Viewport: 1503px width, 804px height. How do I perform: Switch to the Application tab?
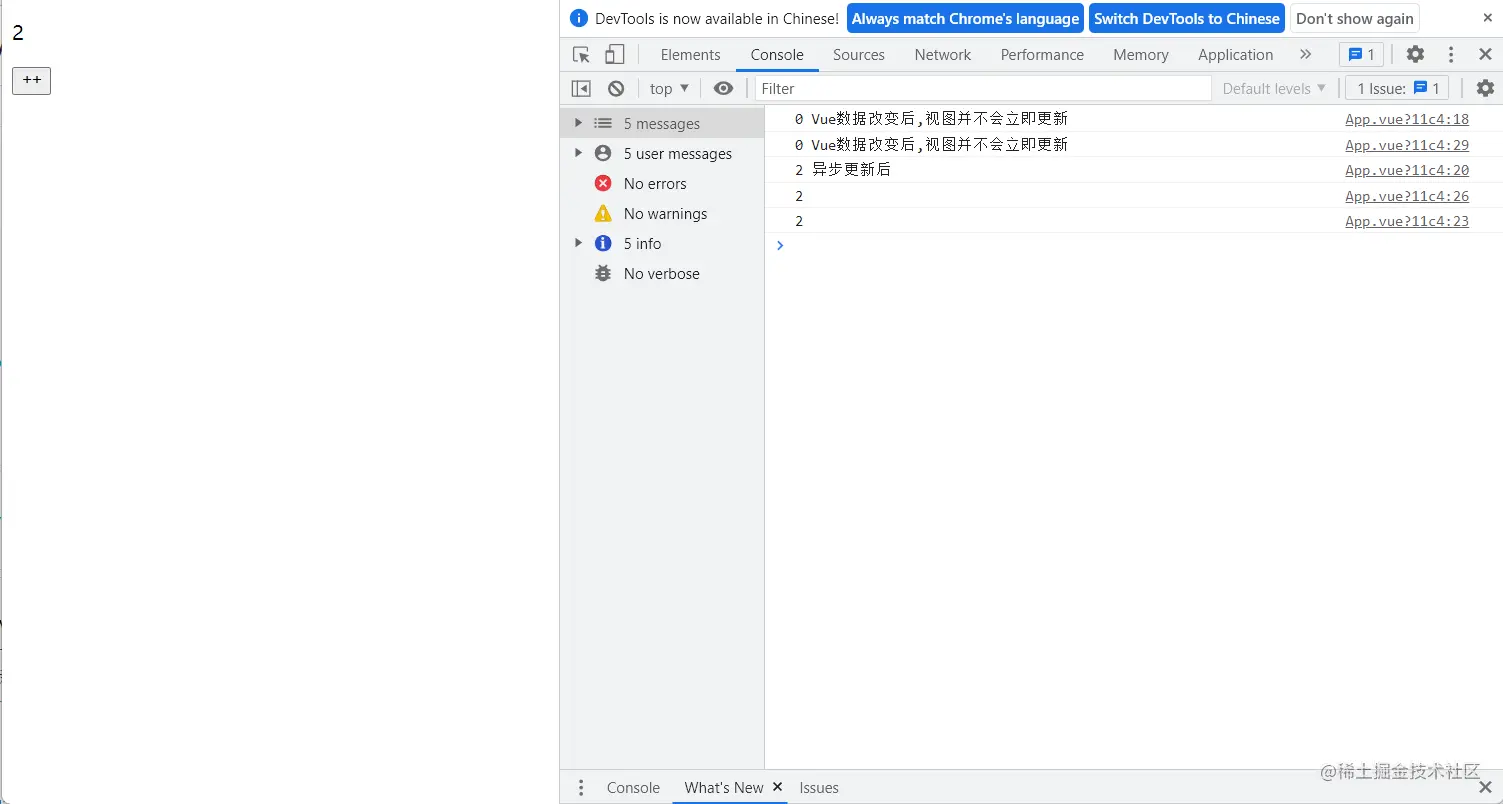[1236, 55]
